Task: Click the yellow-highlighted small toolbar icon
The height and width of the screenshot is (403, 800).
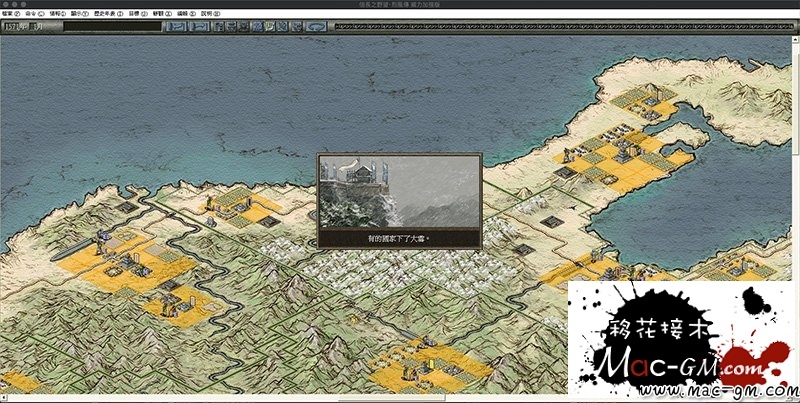Action: tap(269, 27)
